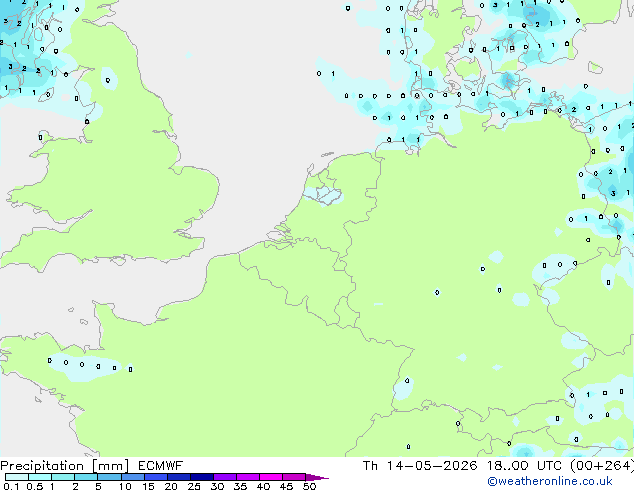Screen dimensions: 634x490
Task: Click the legend label "40"
Action: pos(263,486)
